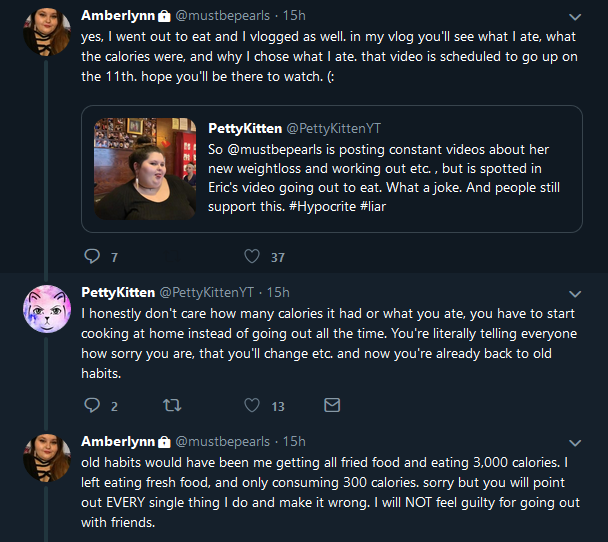
Task: Click the lock icon beside Amberlynn's top name
Action: (x=164, y=16)
